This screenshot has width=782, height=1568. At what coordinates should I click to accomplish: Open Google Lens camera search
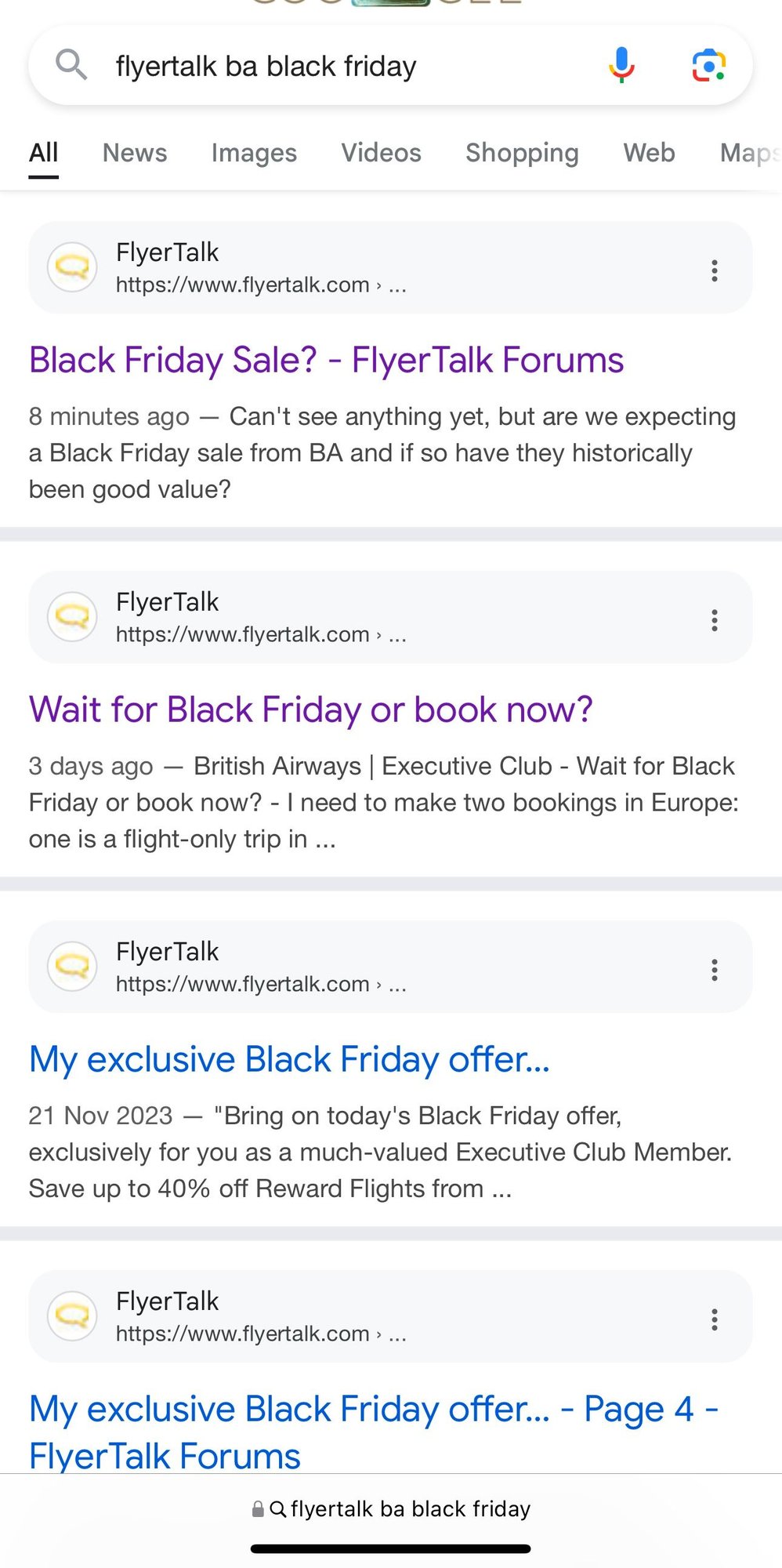(x=708, y=65)
